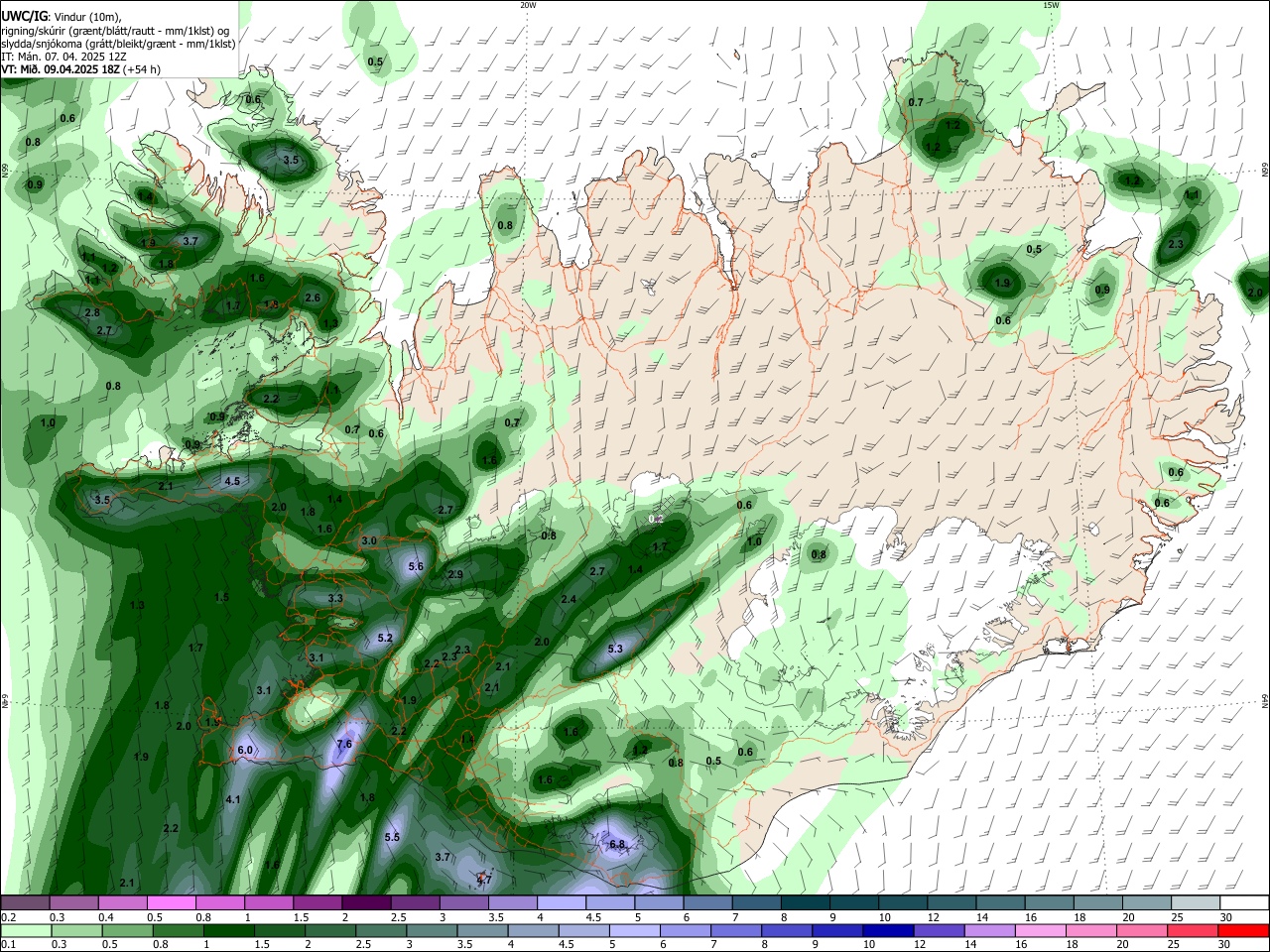Pick upper legend swatch starting at 0.2

pyautogui.click(x=25, y=902)
